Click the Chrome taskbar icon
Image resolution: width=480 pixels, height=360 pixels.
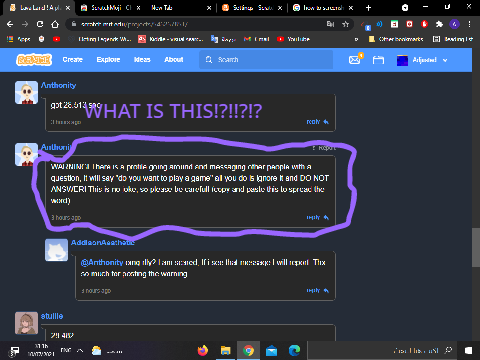click(248, 351)
